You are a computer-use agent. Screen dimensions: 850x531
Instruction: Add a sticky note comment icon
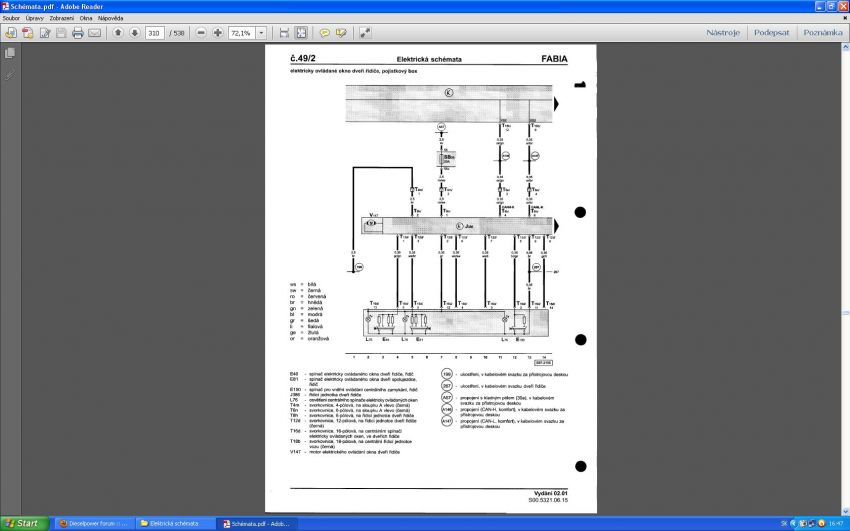coord(324,33)
